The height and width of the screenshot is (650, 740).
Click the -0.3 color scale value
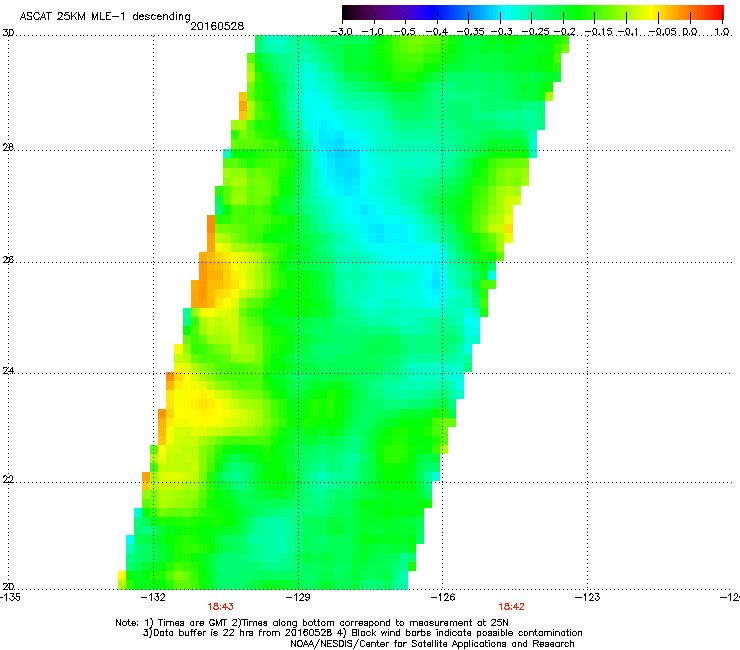point(501,32)
